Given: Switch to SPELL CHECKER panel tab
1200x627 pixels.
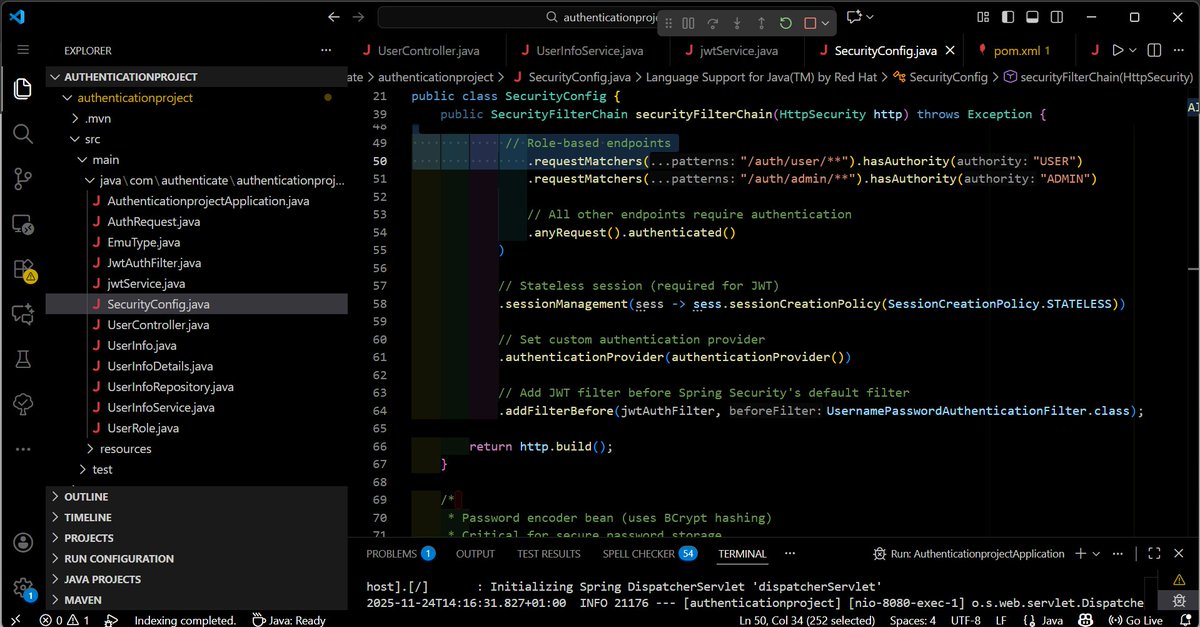Looking at the screenshot, I should [x=649, y=553].
